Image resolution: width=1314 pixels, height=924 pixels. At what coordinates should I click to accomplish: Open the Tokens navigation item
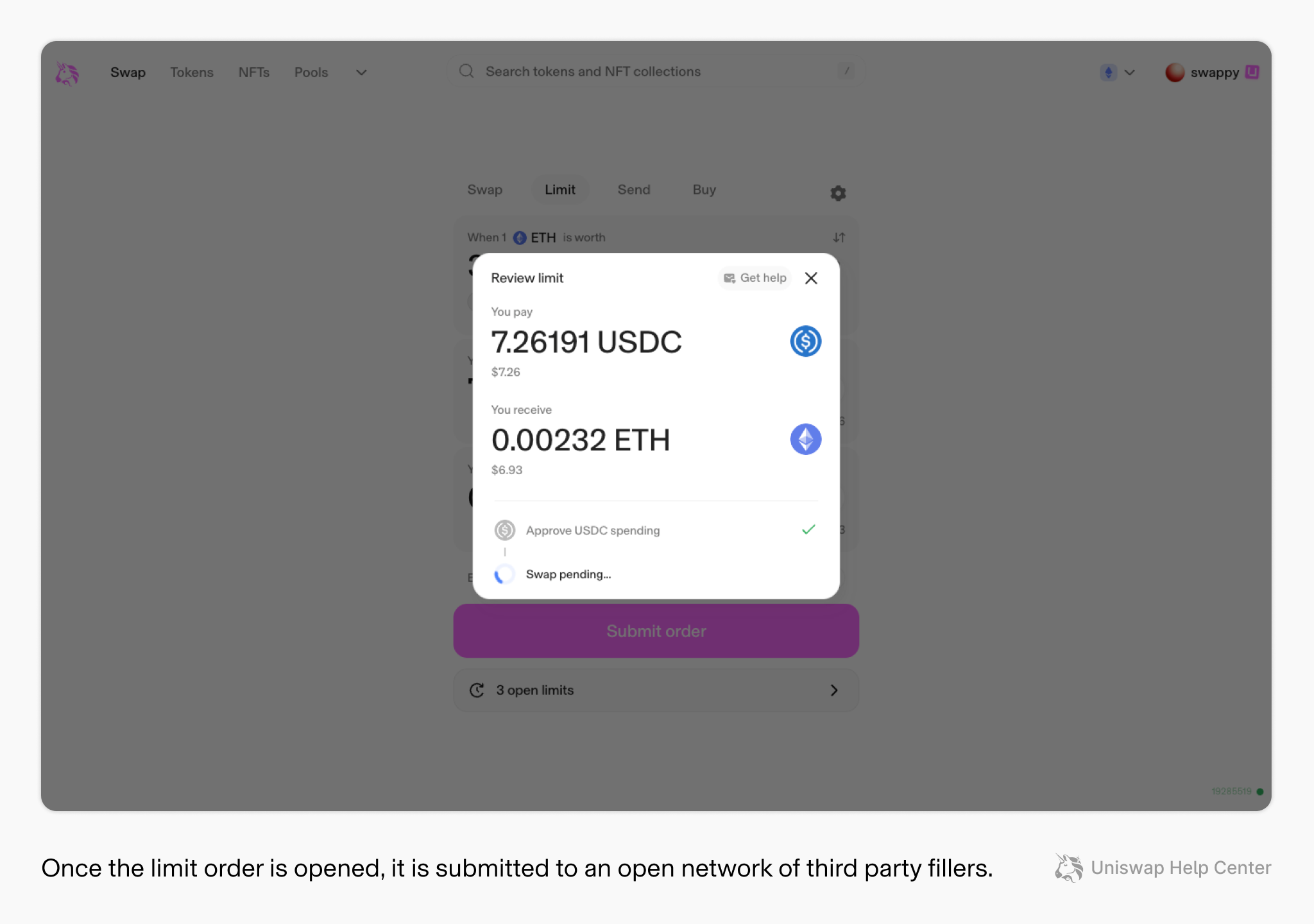tap(191, 73)
